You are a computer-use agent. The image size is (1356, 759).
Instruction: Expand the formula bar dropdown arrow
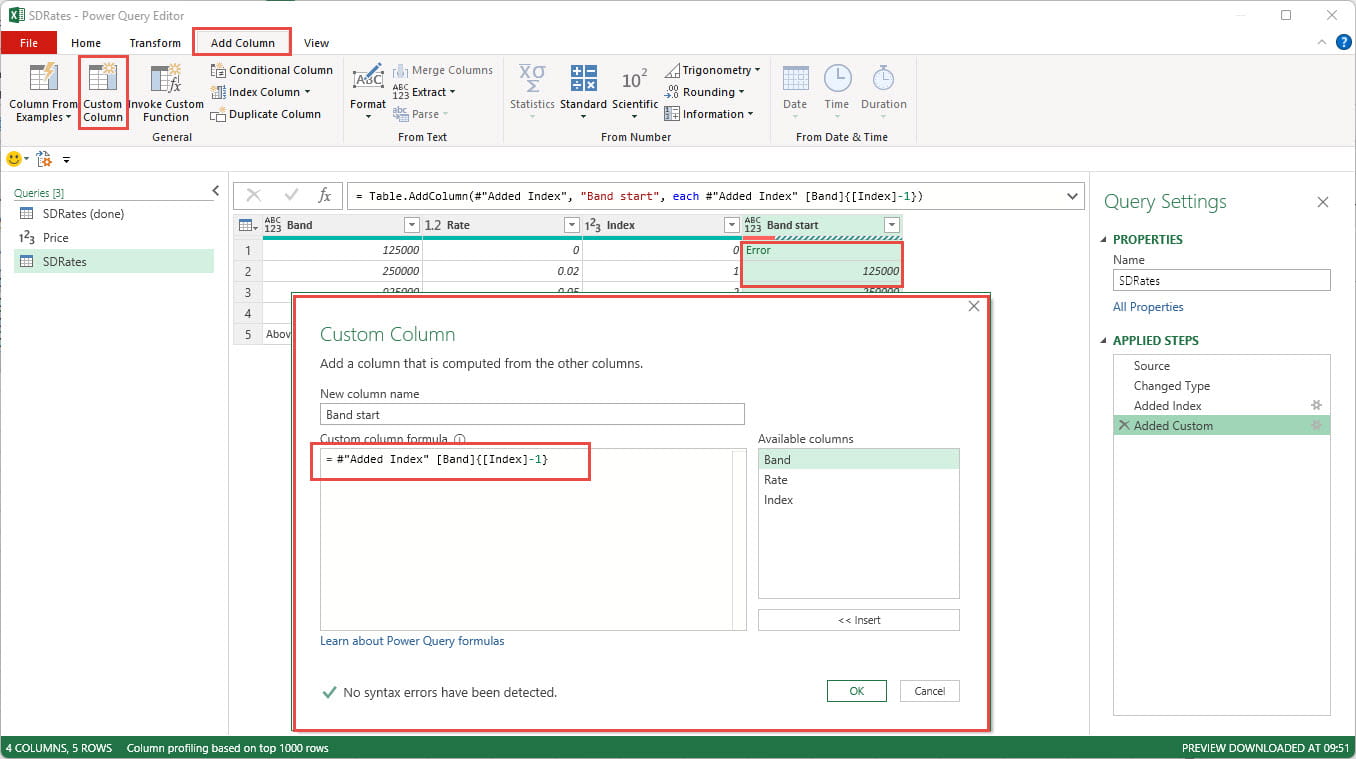point(1073,196)
